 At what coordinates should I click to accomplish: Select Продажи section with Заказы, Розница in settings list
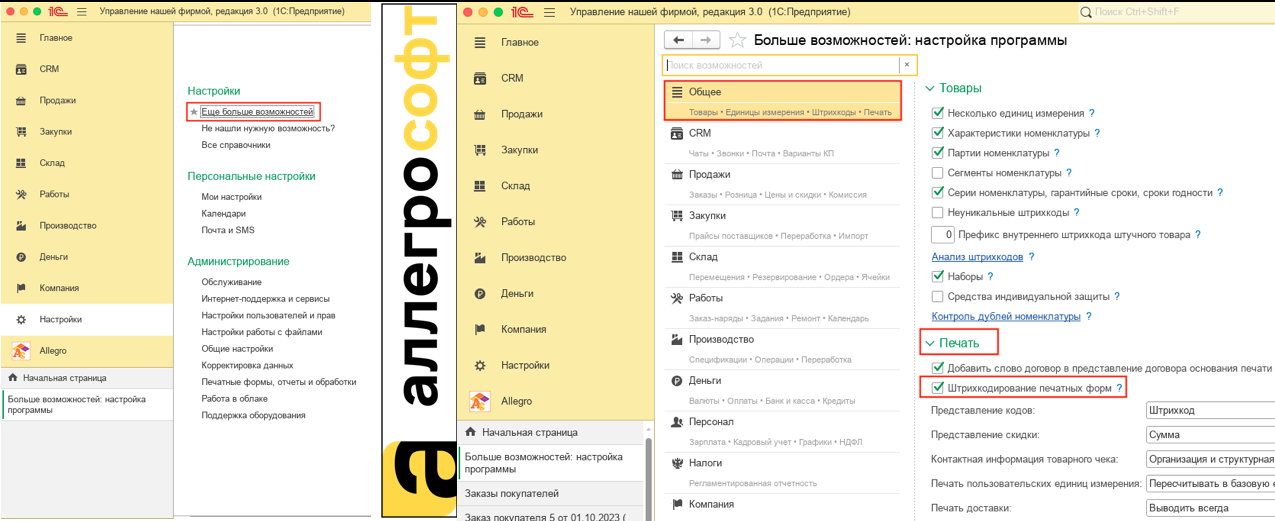[x=783, y=184]
